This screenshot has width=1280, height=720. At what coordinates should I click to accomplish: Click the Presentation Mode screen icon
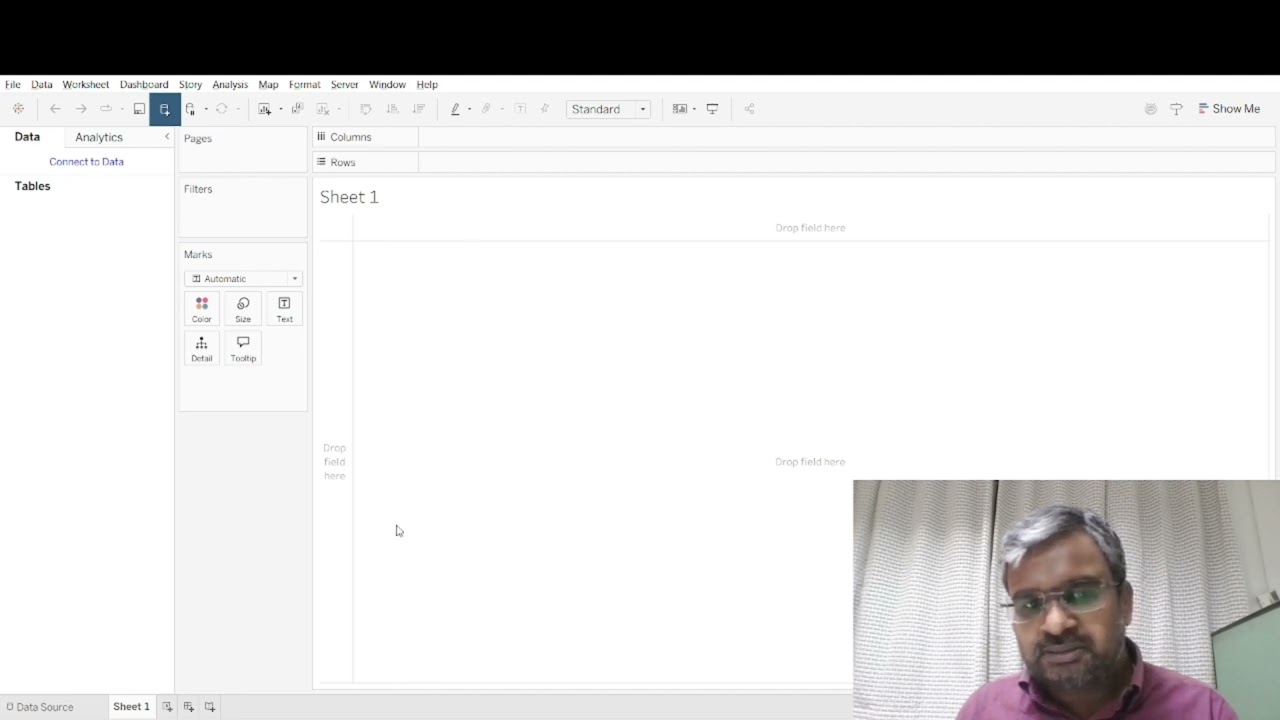click(x=712, y=109)
